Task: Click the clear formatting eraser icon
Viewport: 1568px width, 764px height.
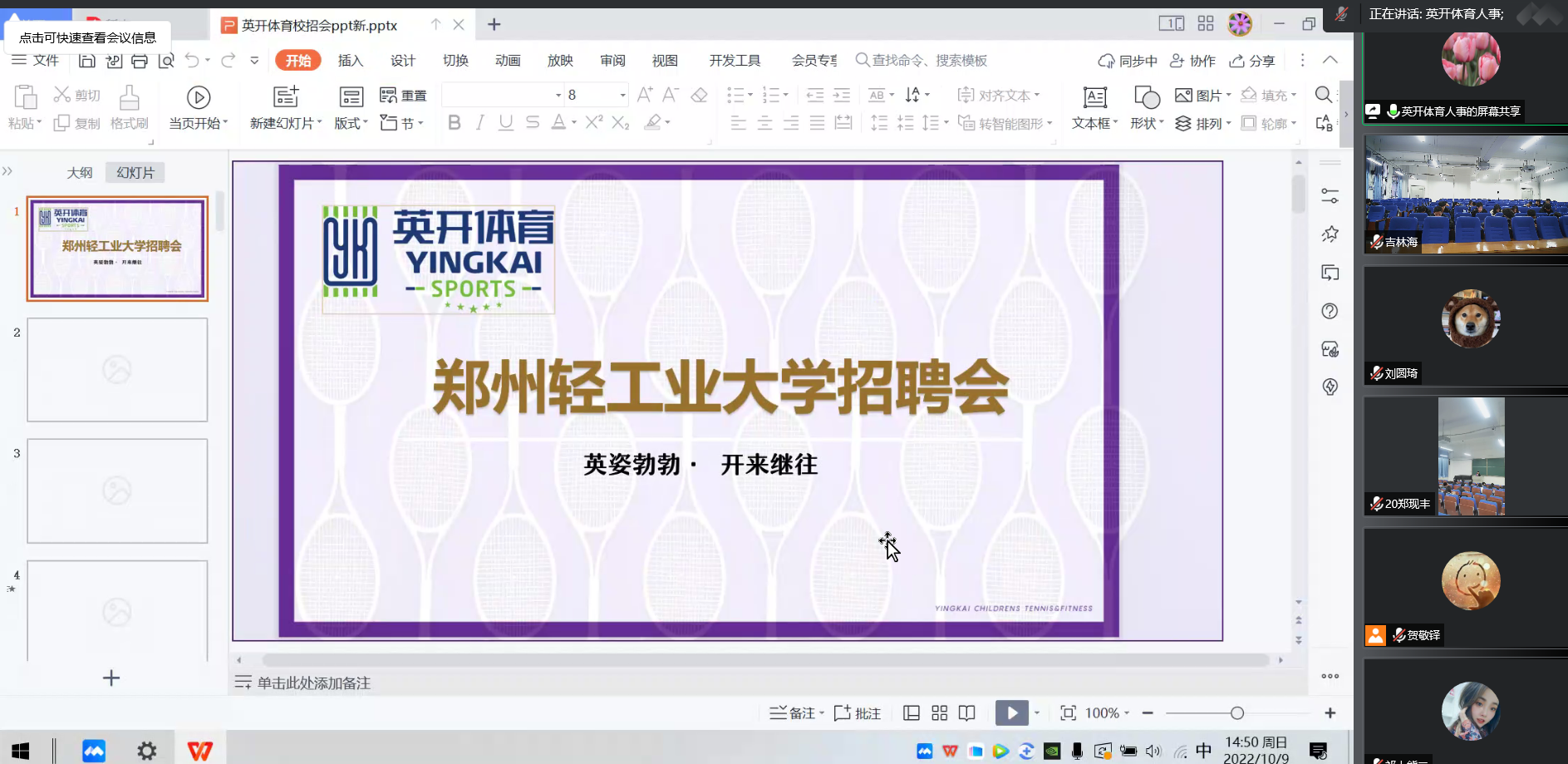Action: tap(699, 95)
